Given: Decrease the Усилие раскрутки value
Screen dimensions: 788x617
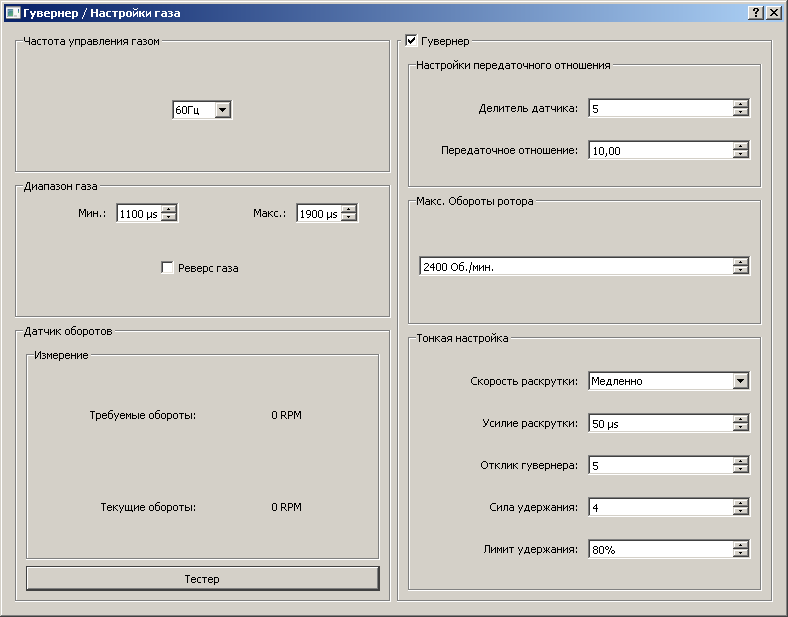Looking at the screenshot, I should coord(740,427).
